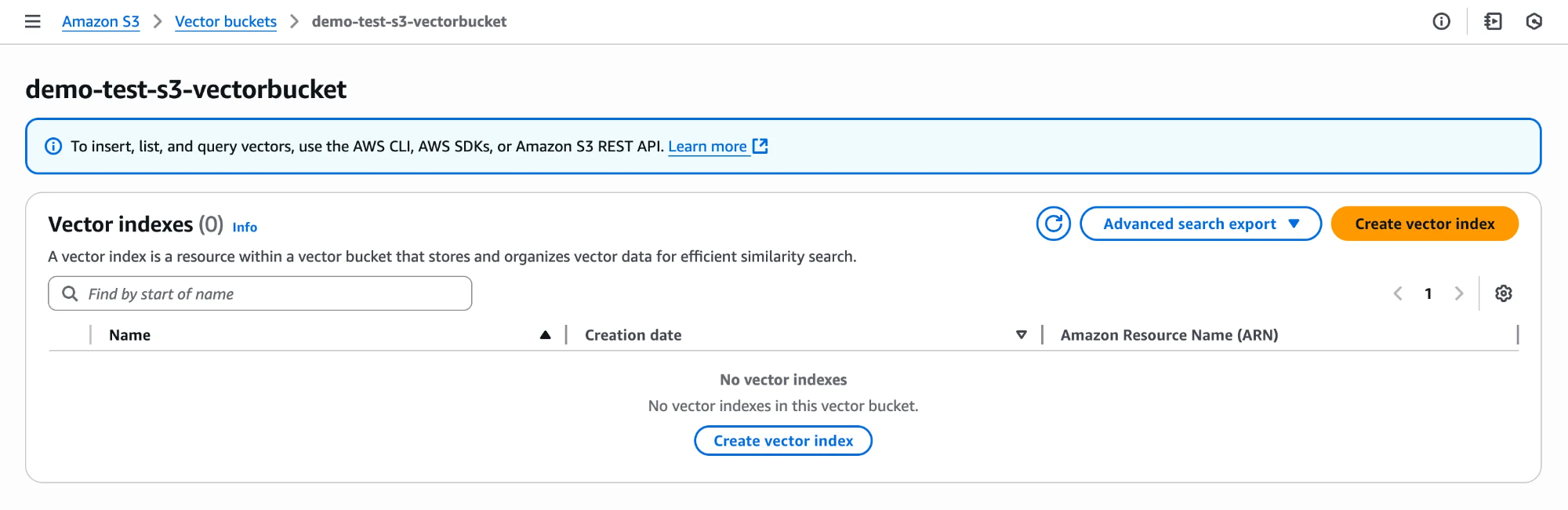Click the blue info icon in the banner
1568x510 pixels.
53,146
